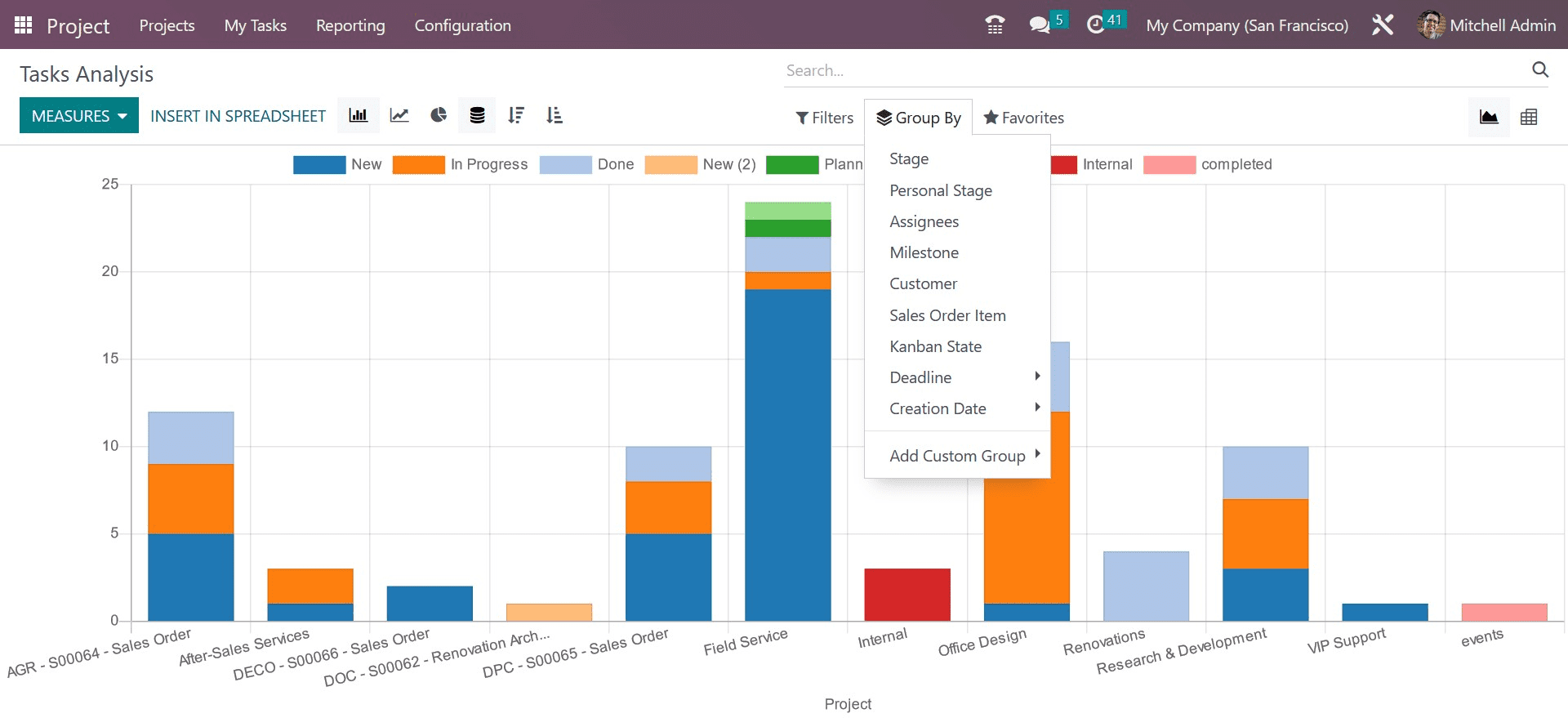
Task: Open the debug tools icon
Action: [x=1383, y=25]
